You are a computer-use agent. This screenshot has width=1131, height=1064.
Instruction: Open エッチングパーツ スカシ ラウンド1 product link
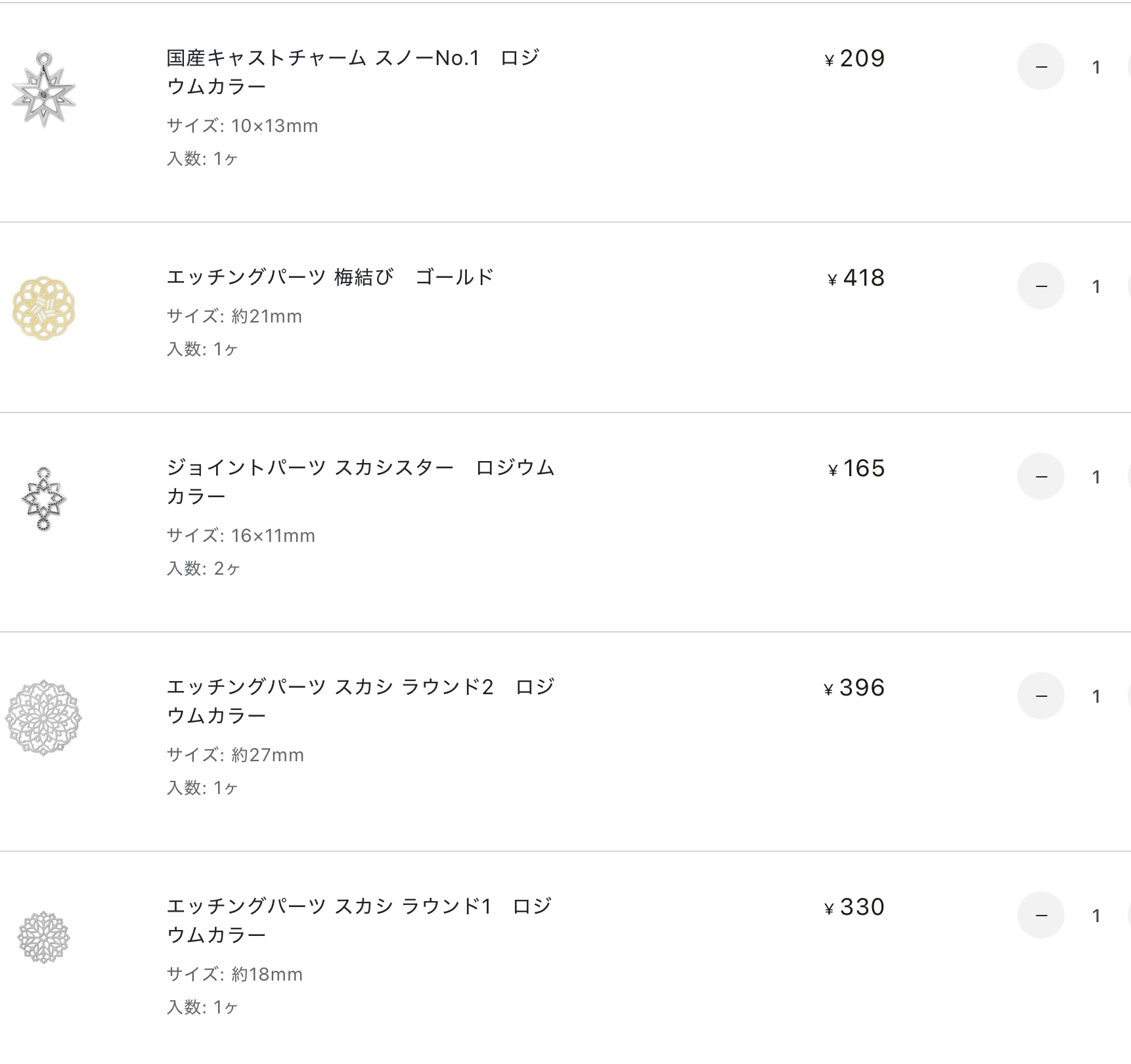tap(359, 920)
